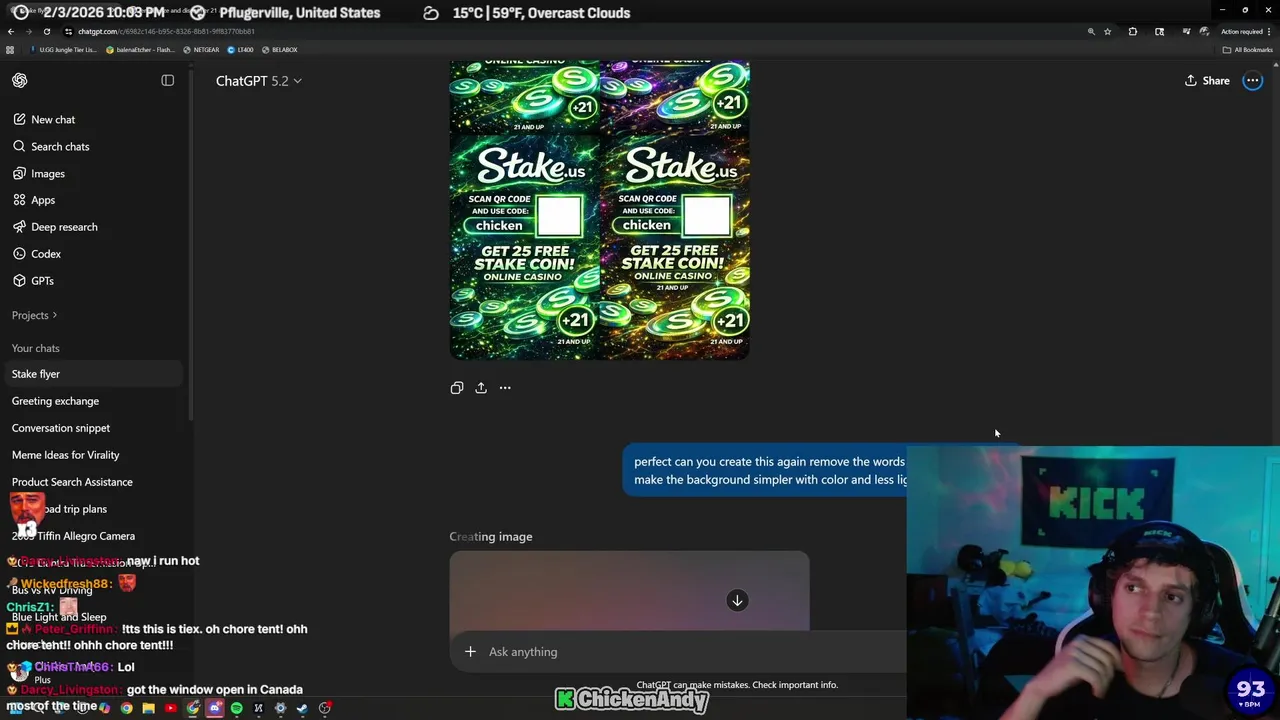Reload the page with the refresh icon
Screen dimensions: 1280x720
point(47,31)
